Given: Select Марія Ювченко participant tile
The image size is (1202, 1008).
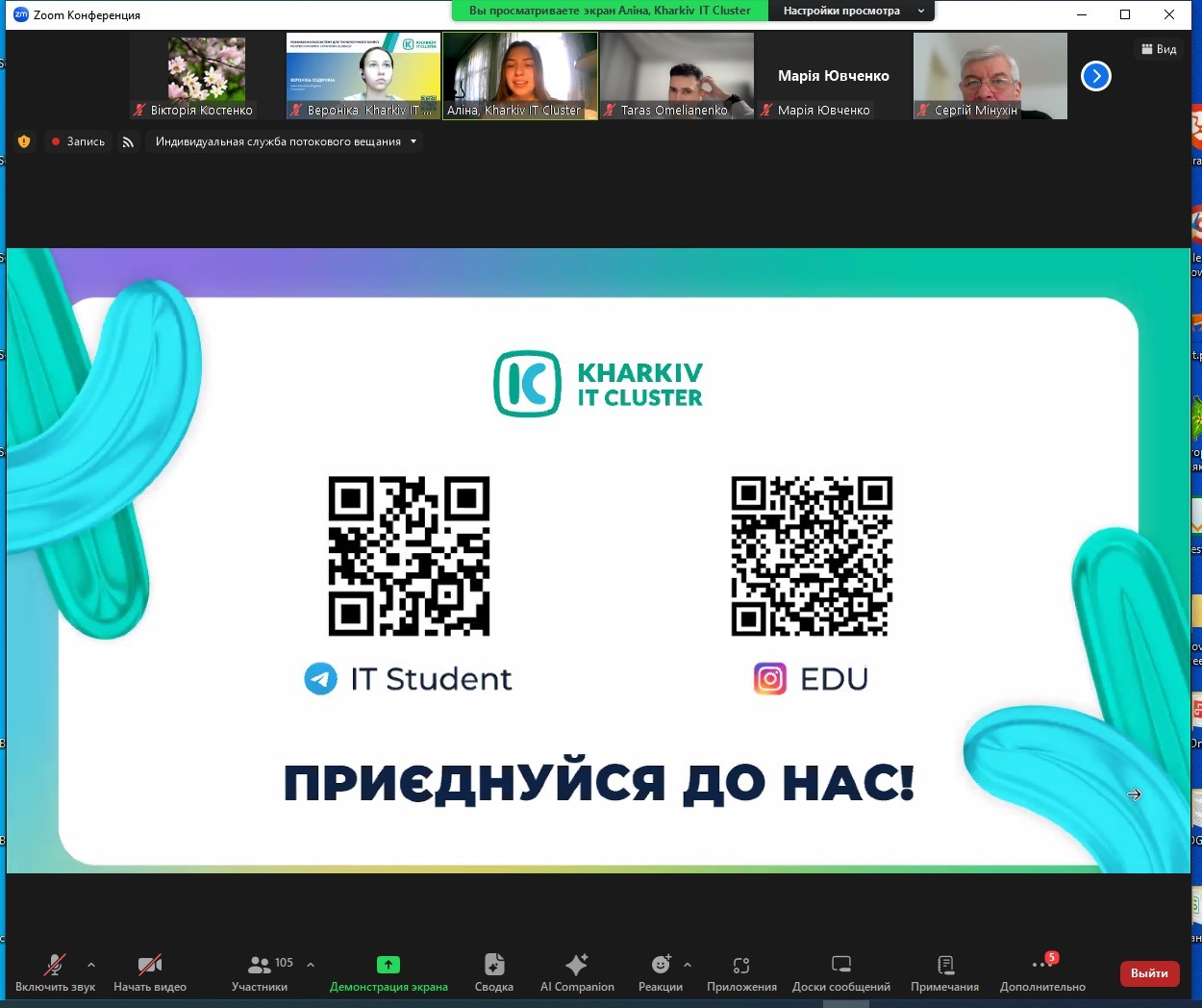Looking at the screenshot, I should (x=834, y=76).
